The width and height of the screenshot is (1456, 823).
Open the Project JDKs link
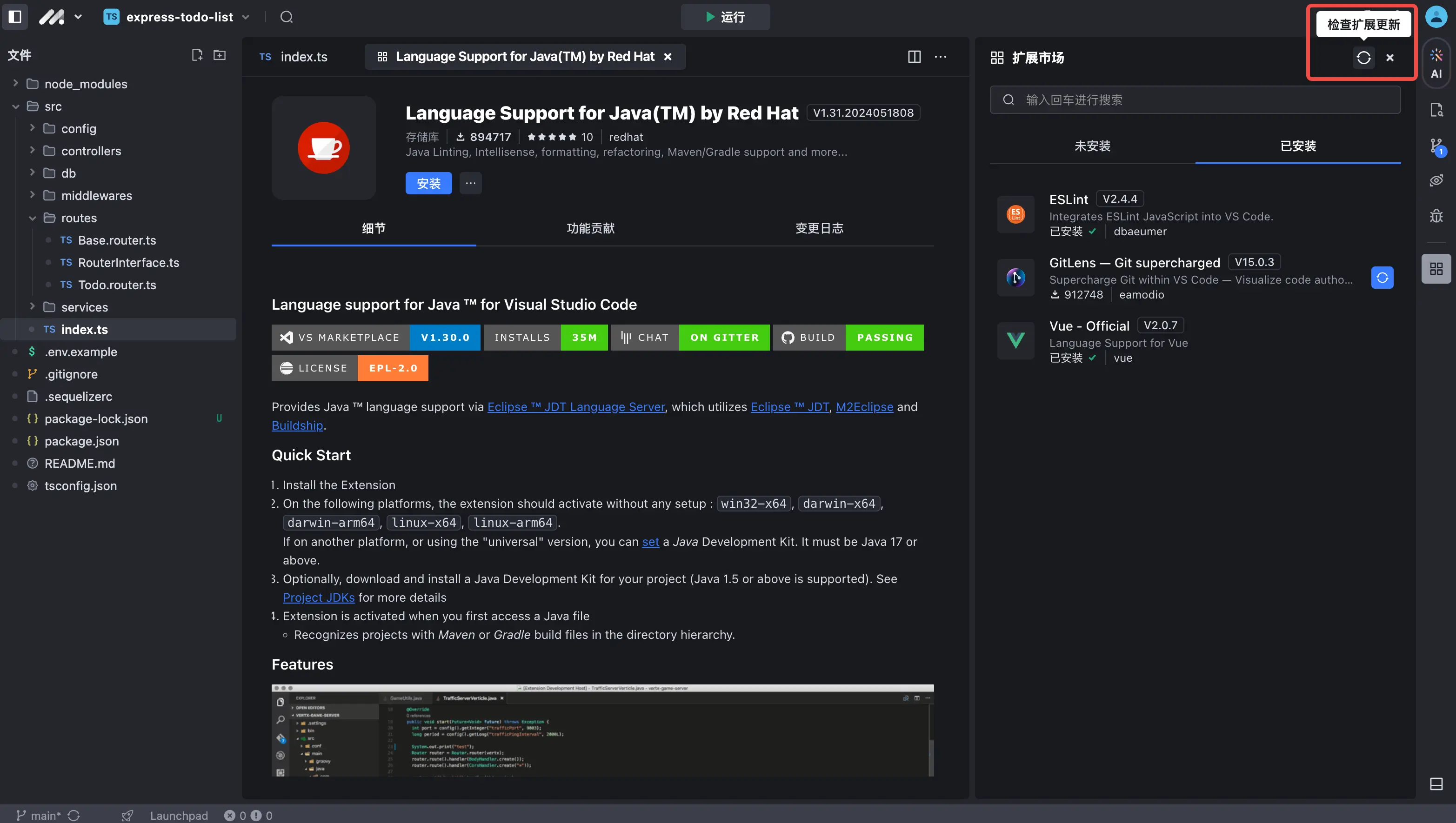click(x=319, y=597)
